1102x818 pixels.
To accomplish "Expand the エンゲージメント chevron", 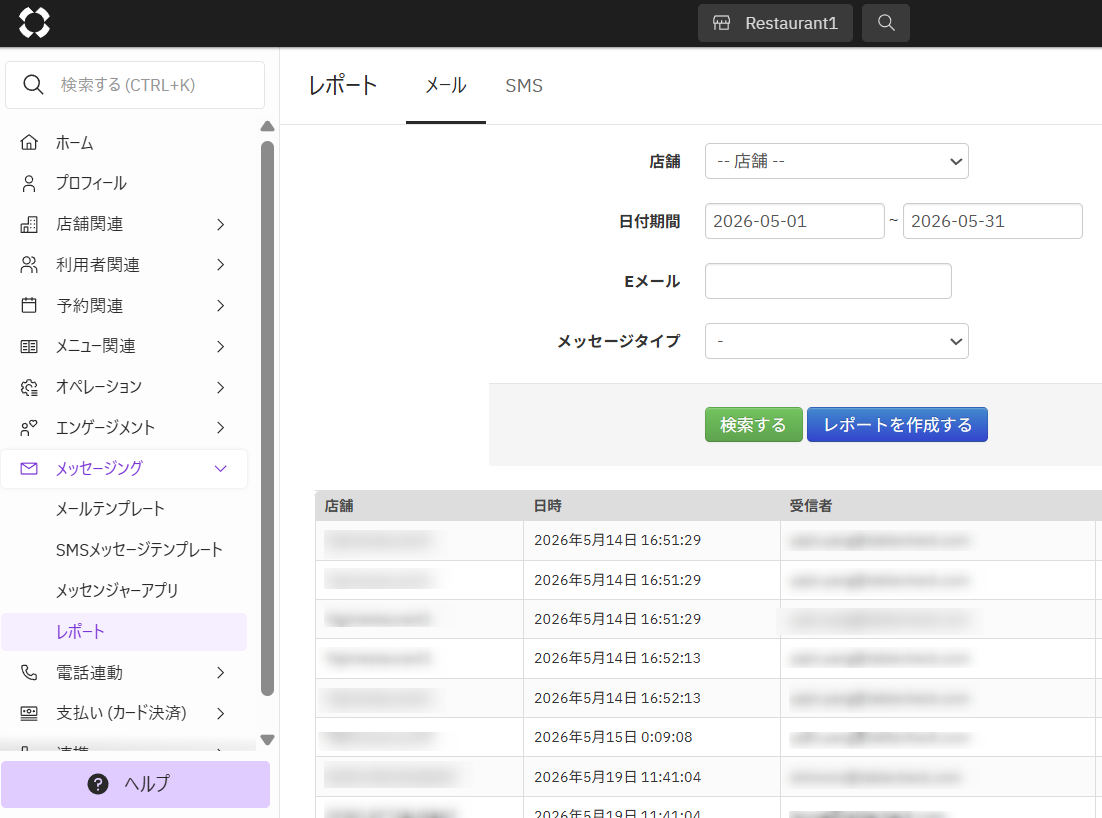I will coord(221,427).
